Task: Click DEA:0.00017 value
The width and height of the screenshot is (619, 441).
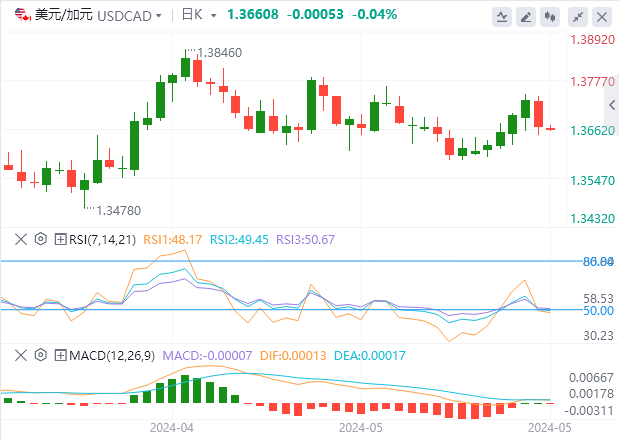Action: point(370,356)
